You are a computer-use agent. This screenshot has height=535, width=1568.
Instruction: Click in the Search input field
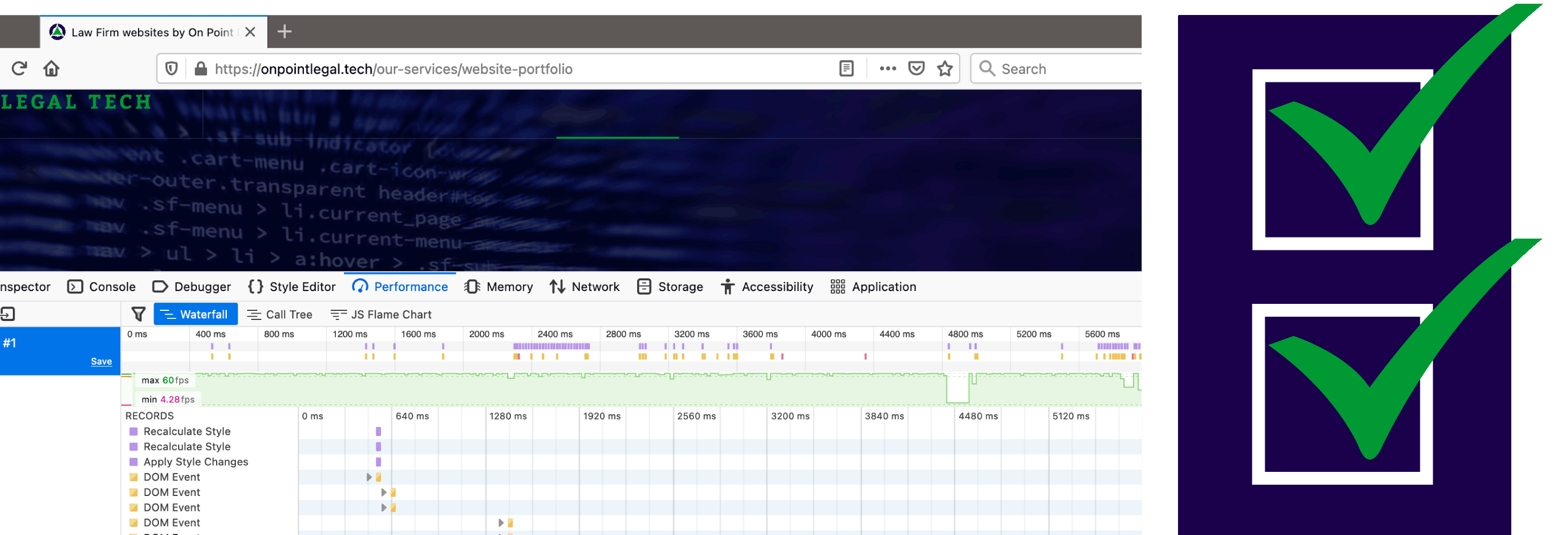pos(1065,69)
